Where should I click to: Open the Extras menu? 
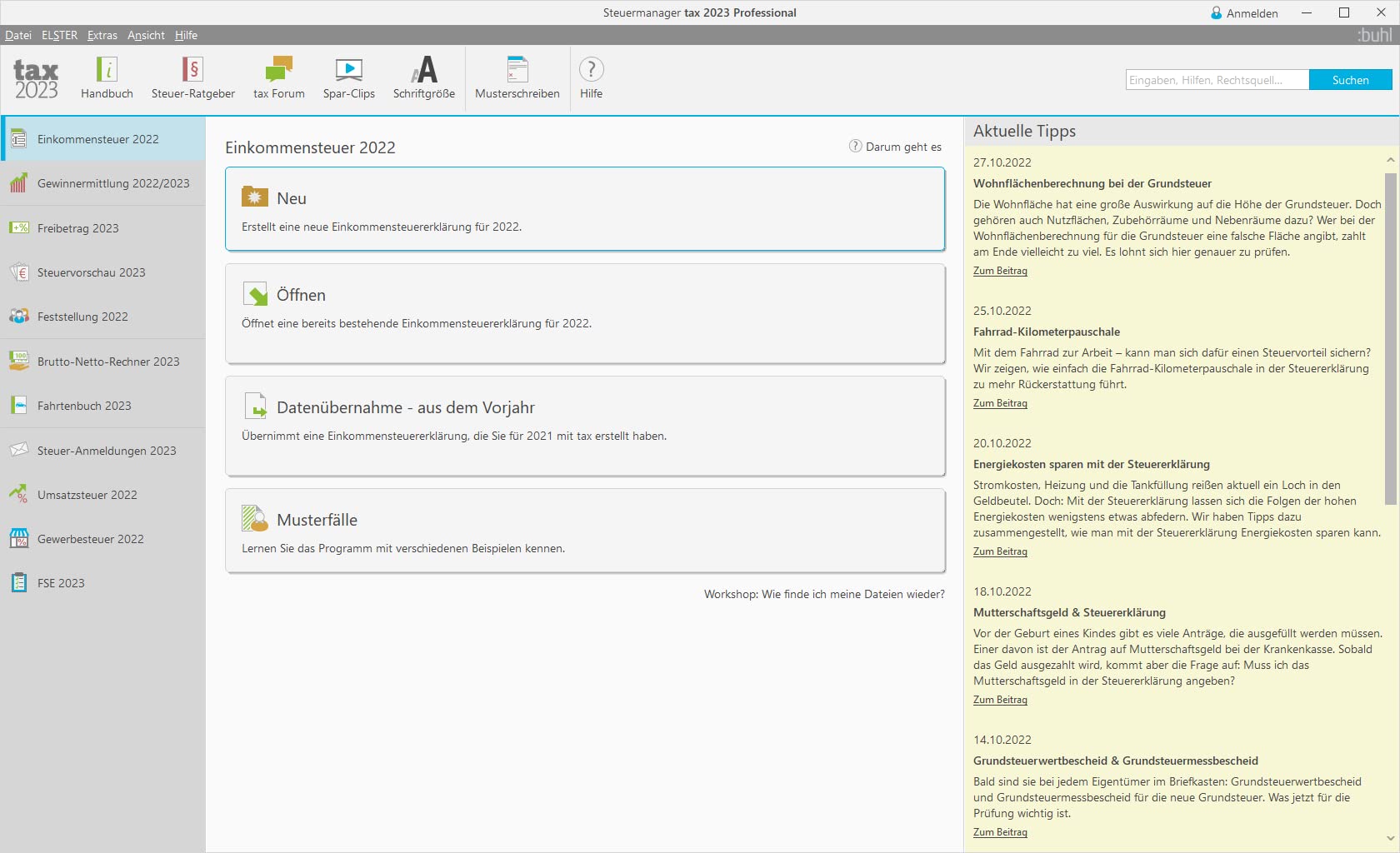102,35
